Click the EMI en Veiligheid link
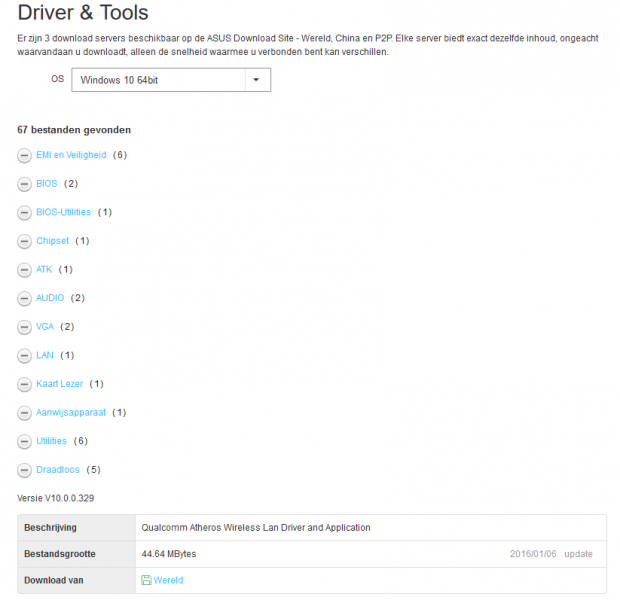This screenshot has width=620, height=600. 70,155
